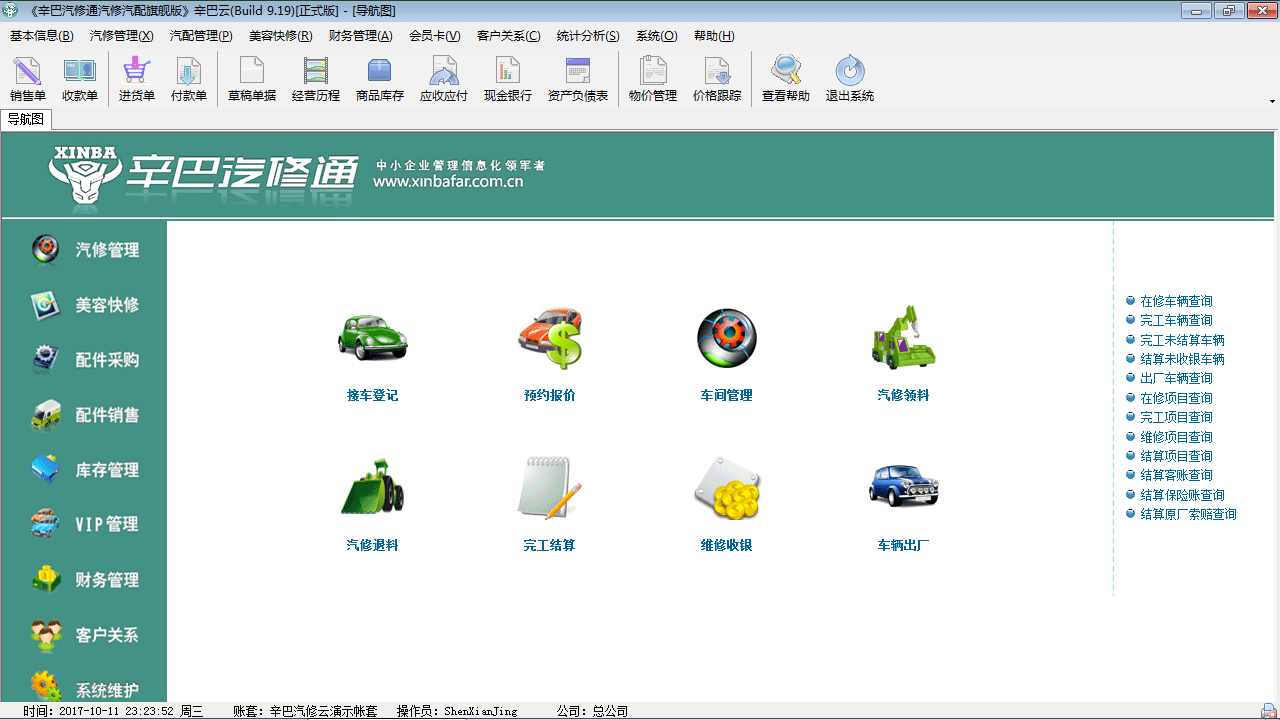Screen dimensions: 1280x720
Task: Open the 美容快修(R) menu
Action: pyautogui.click(x=281, y=36)
